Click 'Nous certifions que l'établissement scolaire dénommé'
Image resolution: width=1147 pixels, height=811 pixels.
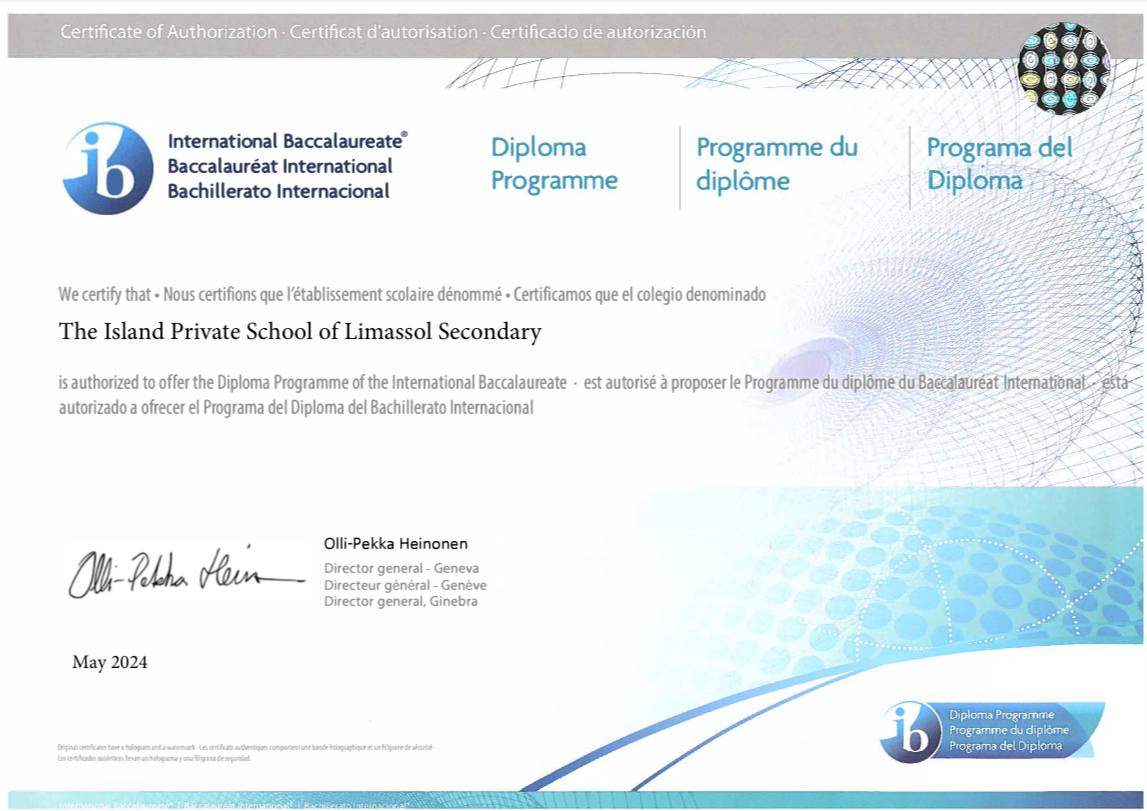point(333,295)
